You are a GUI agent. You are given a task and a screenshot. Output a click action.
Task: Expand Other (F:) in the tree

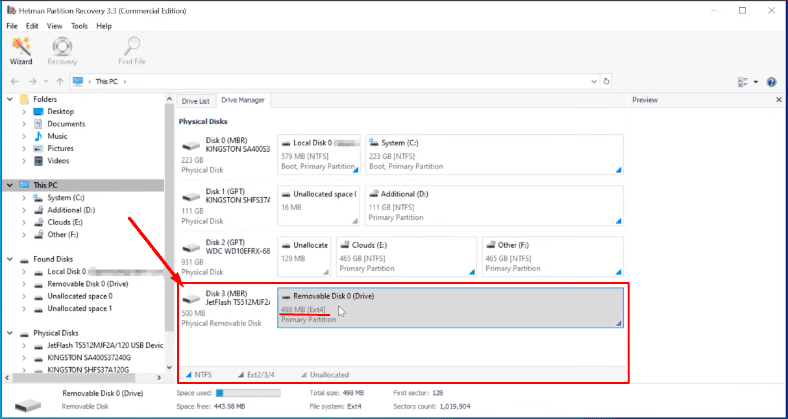24,235
